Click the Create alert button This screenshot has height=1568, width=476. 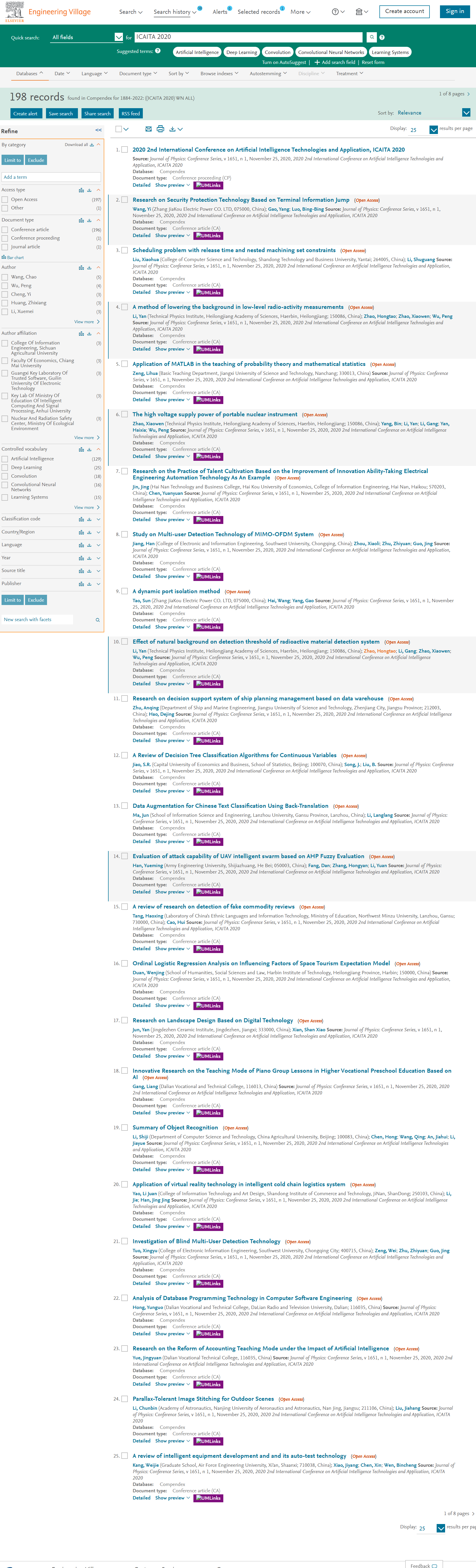click(26, 113)
